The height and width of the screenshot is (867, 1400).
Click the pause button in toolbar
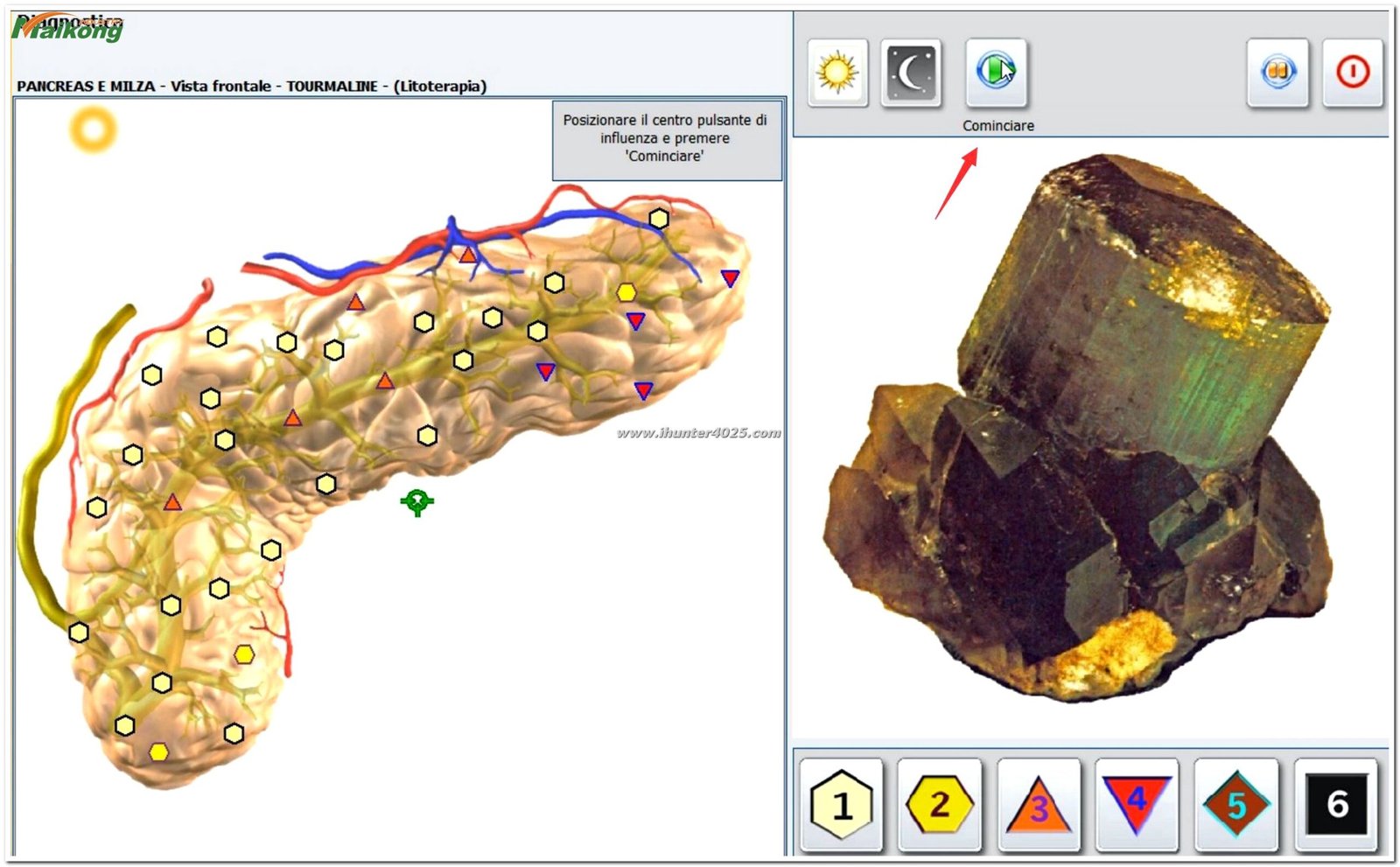1277,73
